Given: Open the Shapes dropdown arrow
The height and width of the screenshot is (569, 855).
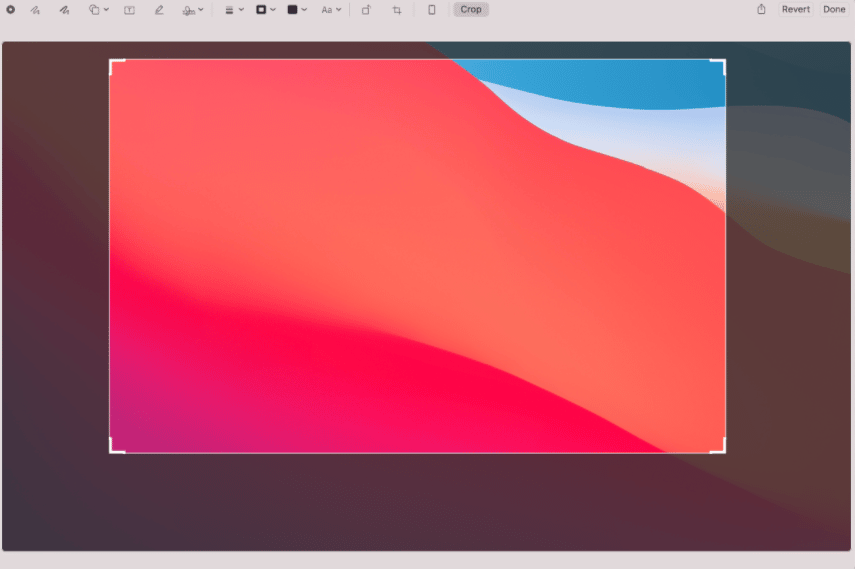Looking at the screenshot, I should coord(106,10).
